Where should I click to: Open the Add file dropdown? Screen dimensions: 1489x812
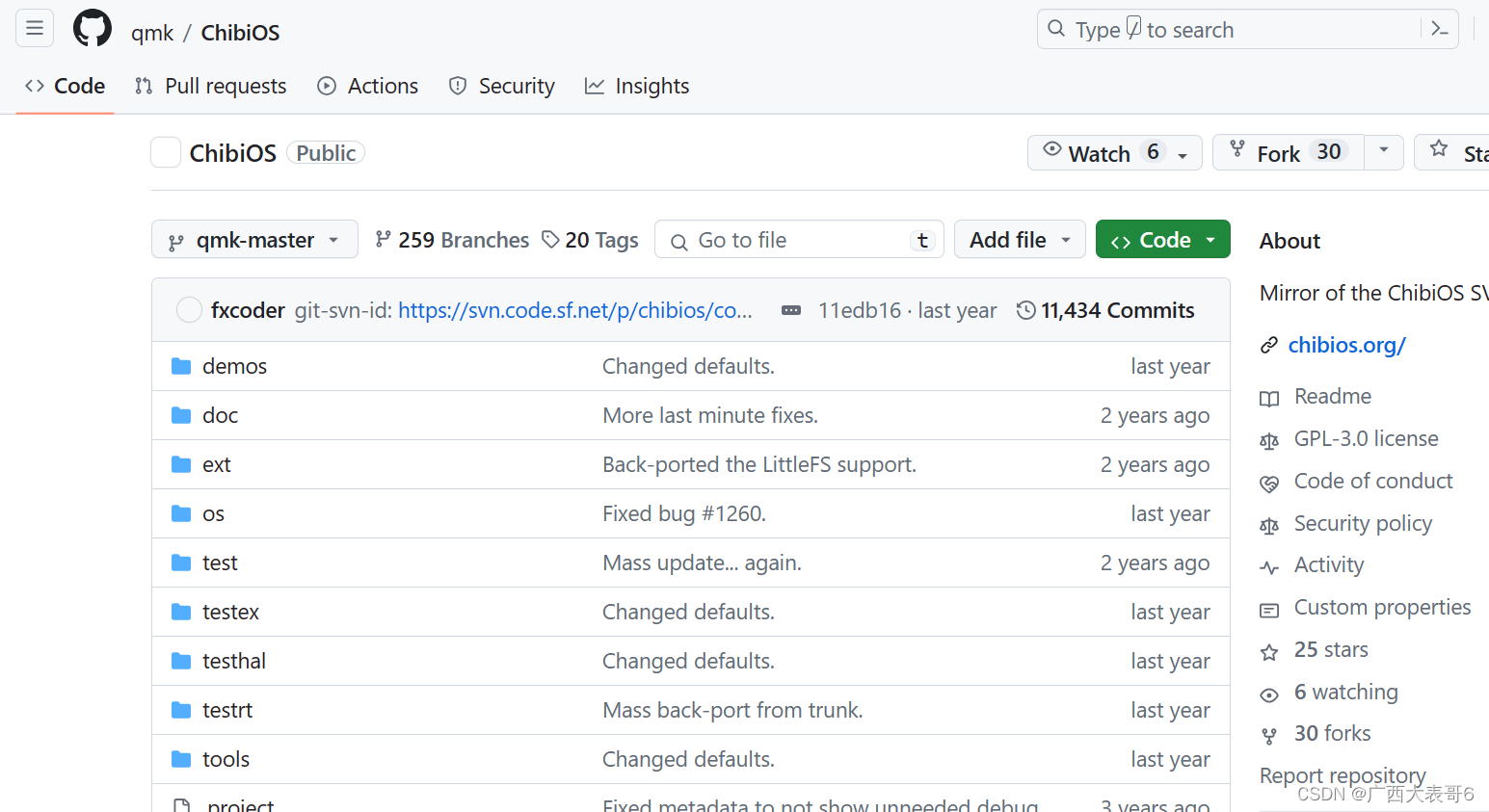(1020, 239)
